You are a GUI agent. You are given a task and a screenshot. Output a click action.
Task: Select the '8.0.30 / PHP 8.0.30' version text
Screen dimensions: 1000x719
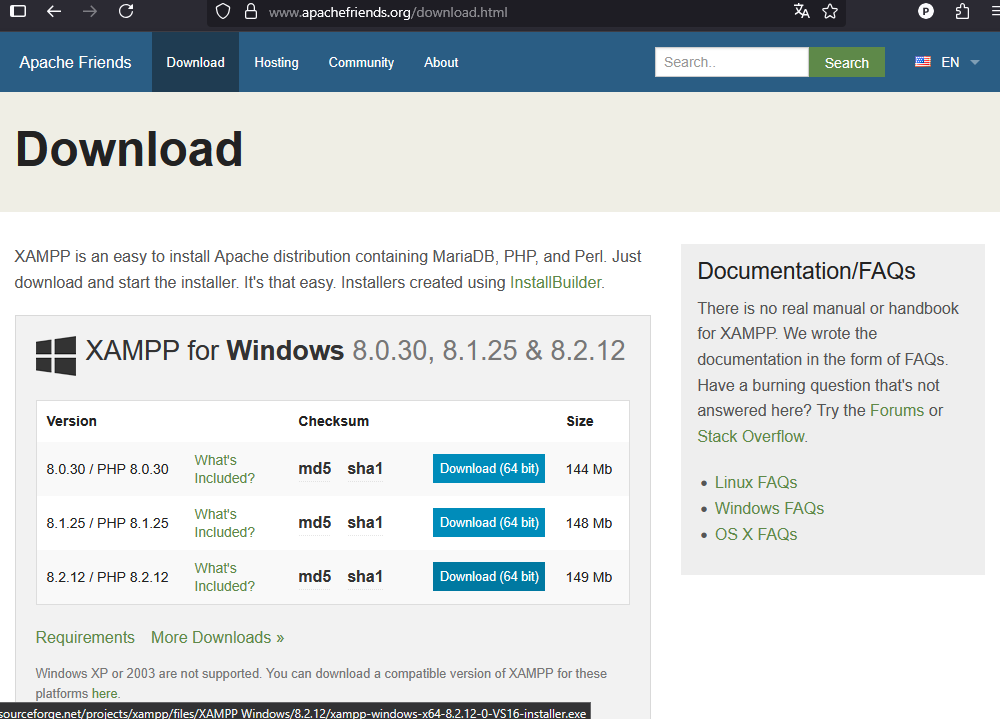[107, 470]
